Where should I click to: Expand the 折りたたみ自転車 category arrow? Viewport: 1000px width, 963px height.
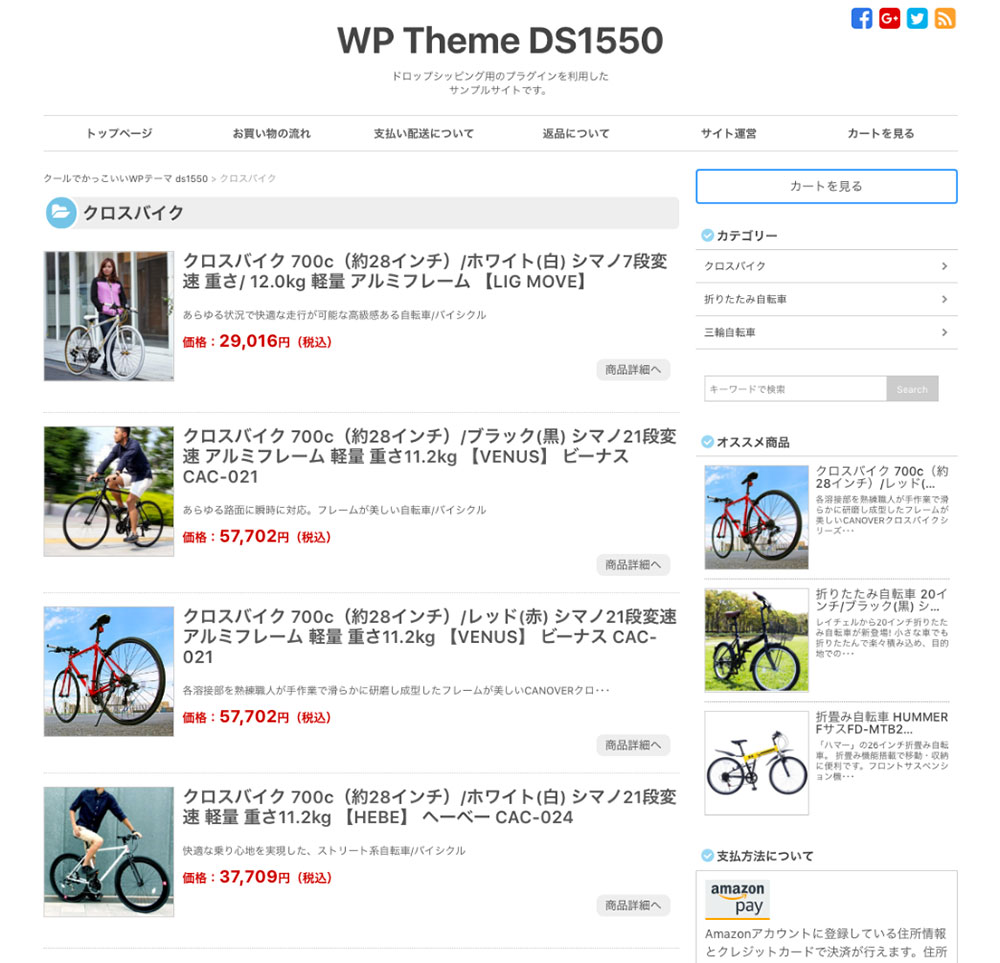(945, 299)
